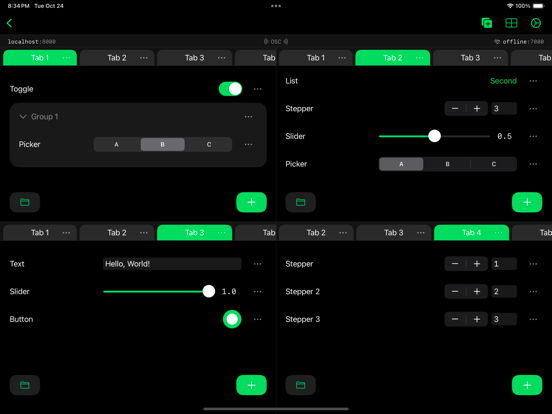The width and height of the screenshot is (552, 414).
Task: Collapse Group 1 with its chevron
Action: pyautogui.click(x=23, y=117)
